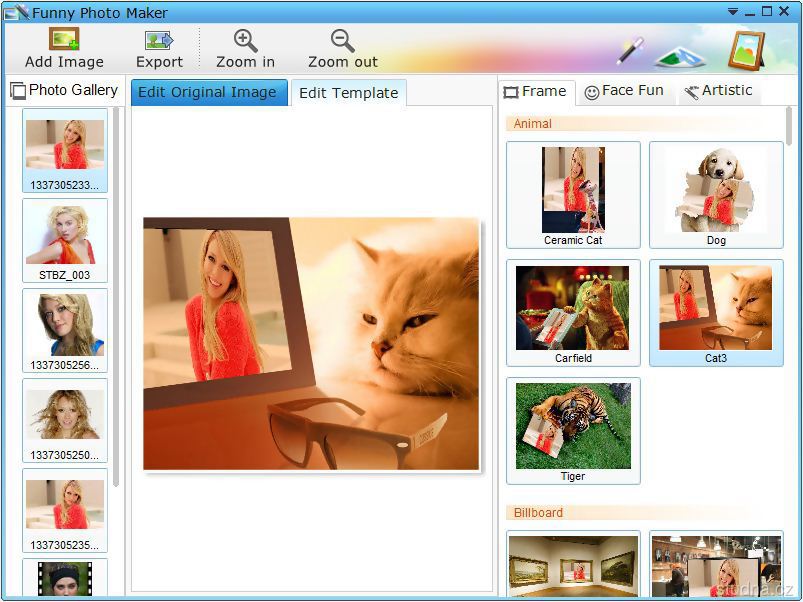Image resolution: width=803 pixels, height=602 pixels.
Task: Open the Face Fun tab
Action: tap(623, 91)
